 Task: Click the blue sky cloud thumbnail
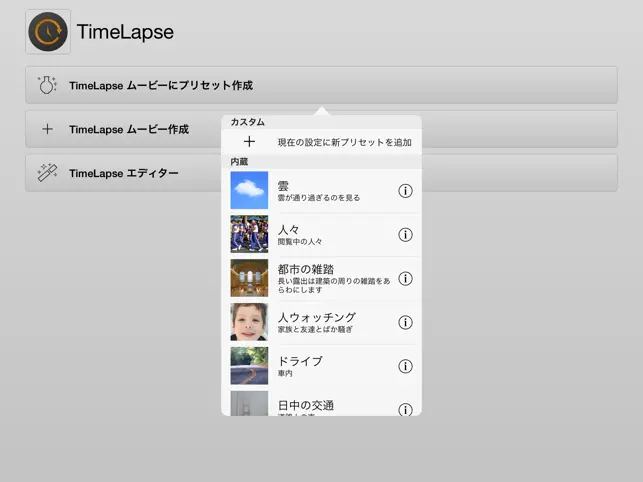pyautogui.click(x=249, y=190)
